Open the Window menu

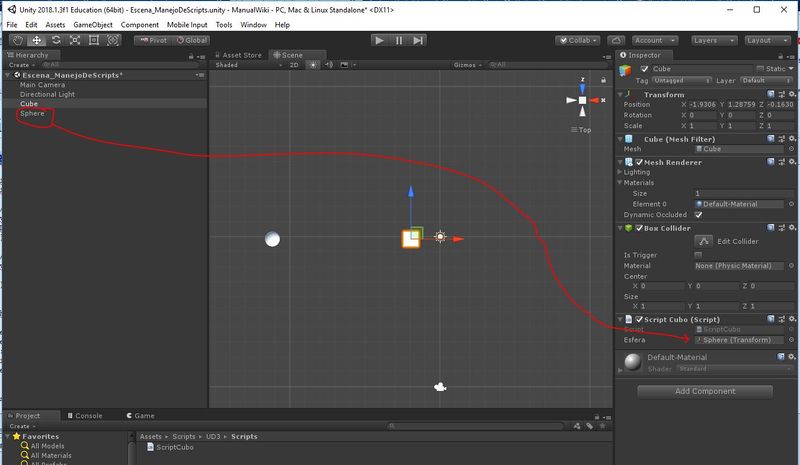253,25
